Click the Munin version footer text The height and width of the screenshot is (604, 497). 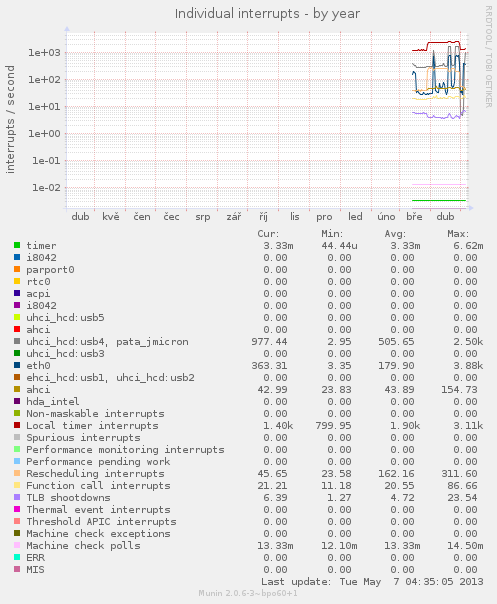point(248,593)
